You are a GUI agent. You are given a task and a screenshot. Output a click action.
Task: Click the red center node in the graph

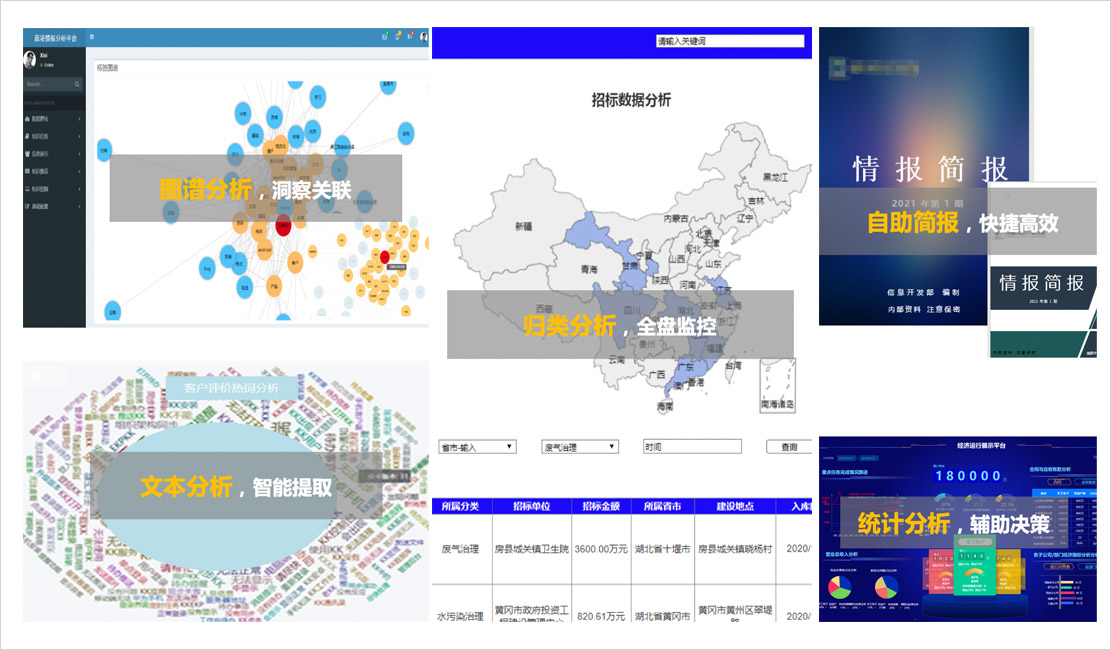pyautogui.click(x=283, y=224)
